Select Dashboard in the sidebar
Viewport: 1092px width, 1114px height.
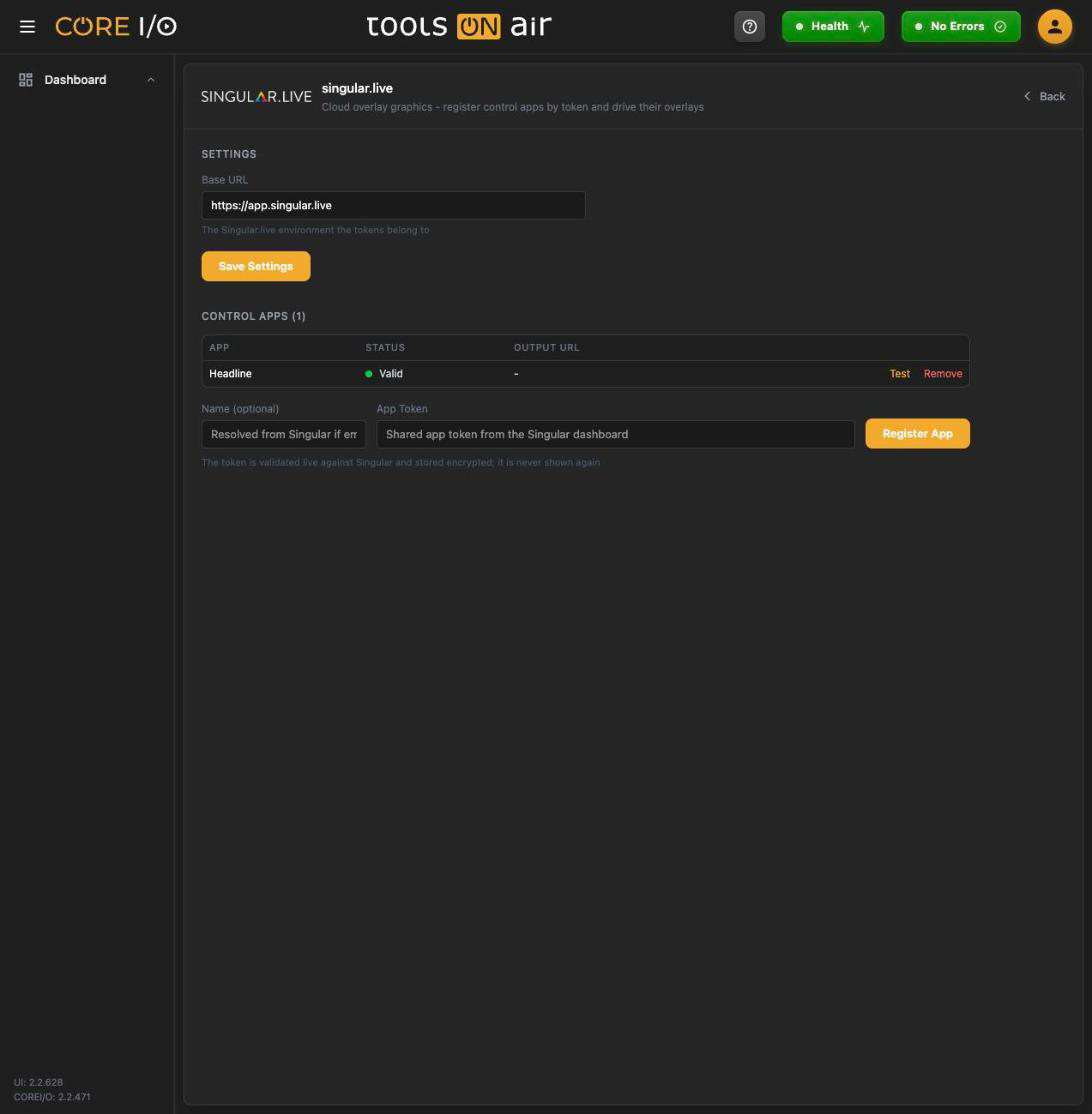(x=75, y=80)
